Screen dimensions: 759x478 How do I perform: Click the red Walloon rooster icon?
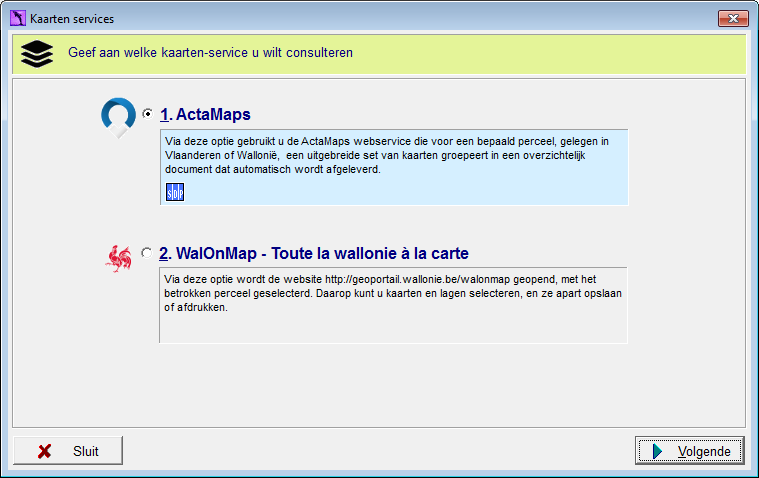pos(119,259)
